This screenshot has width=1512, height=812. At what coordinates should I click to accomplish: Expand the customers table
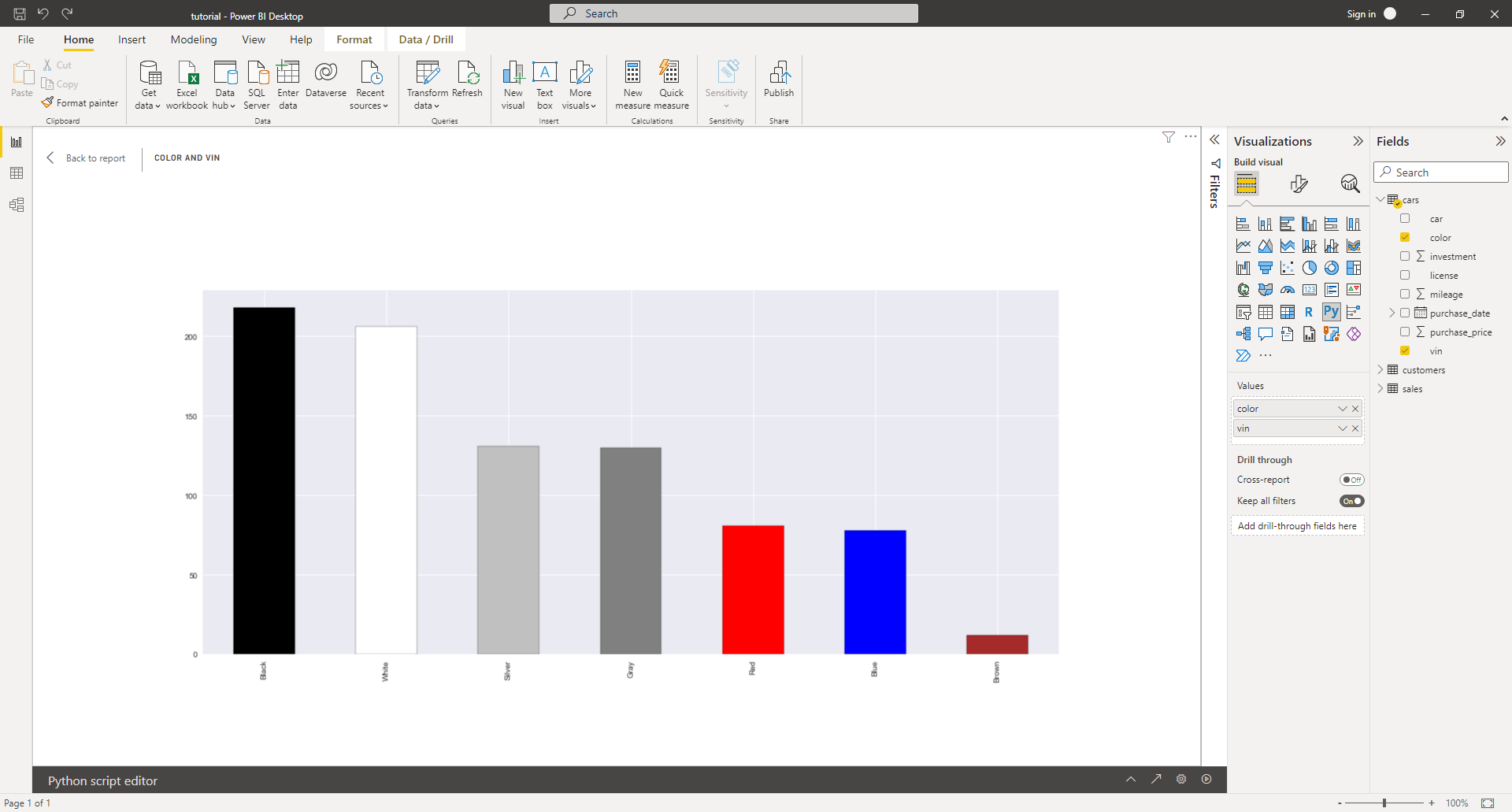(x=1380, y=369)
